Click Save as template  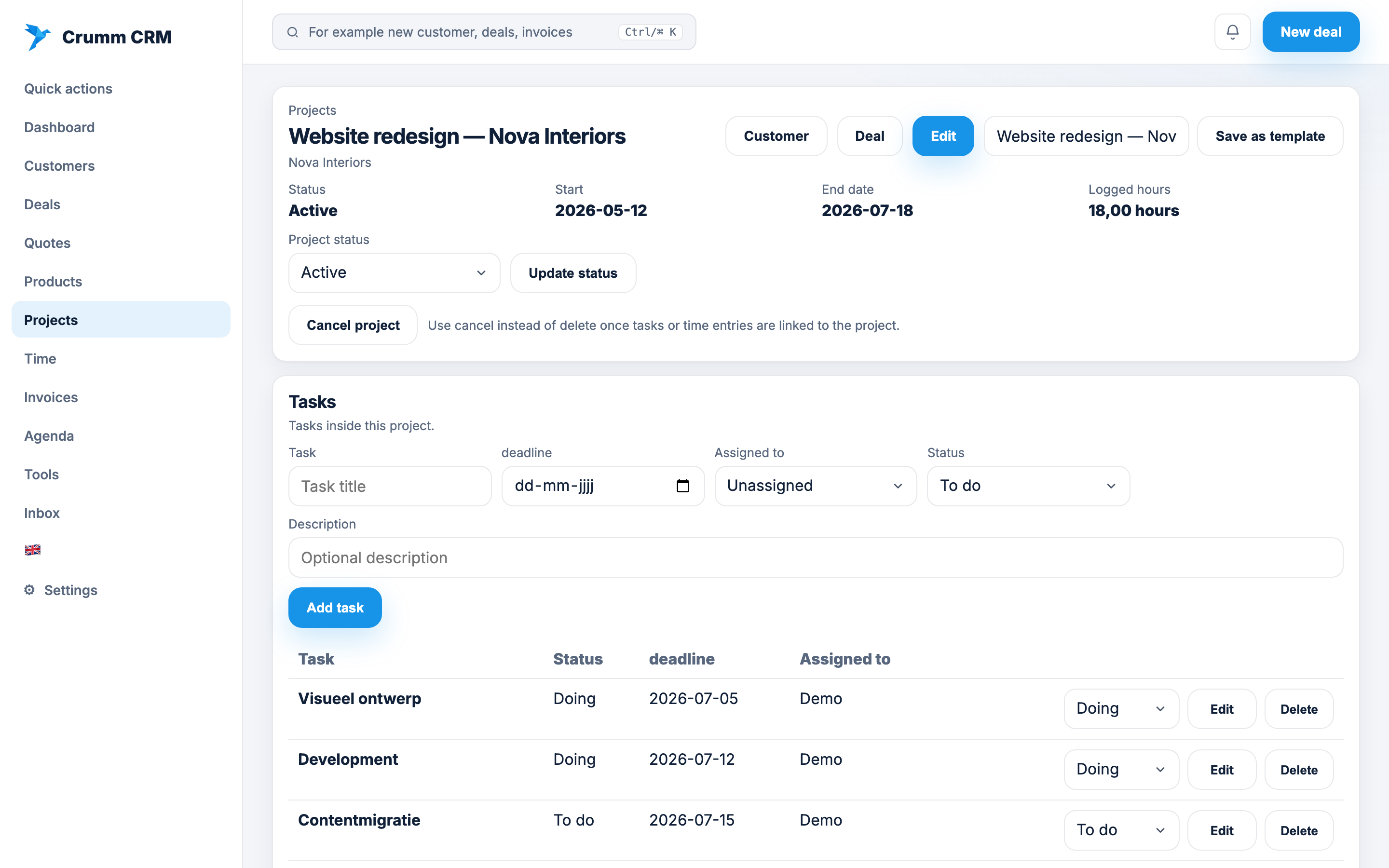pyautogui.click(x=1269, y=136)
